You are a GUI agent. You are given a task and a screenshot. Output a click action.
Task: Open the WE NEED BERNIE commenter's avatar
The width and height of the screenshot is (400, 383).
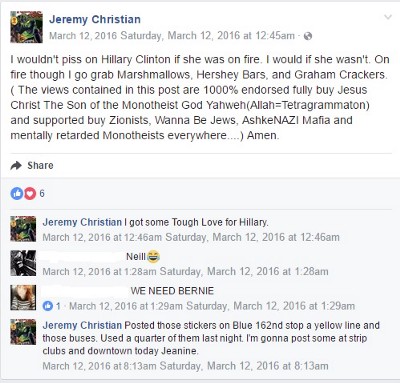(x=23, y=298)
